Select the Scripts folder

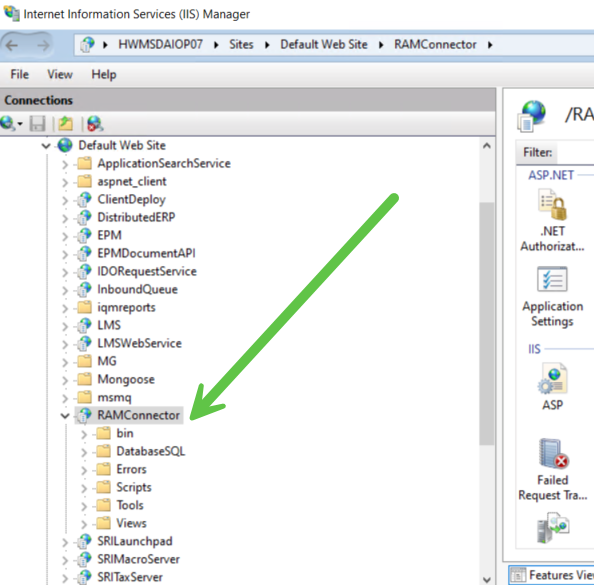[x=134, y=487]
